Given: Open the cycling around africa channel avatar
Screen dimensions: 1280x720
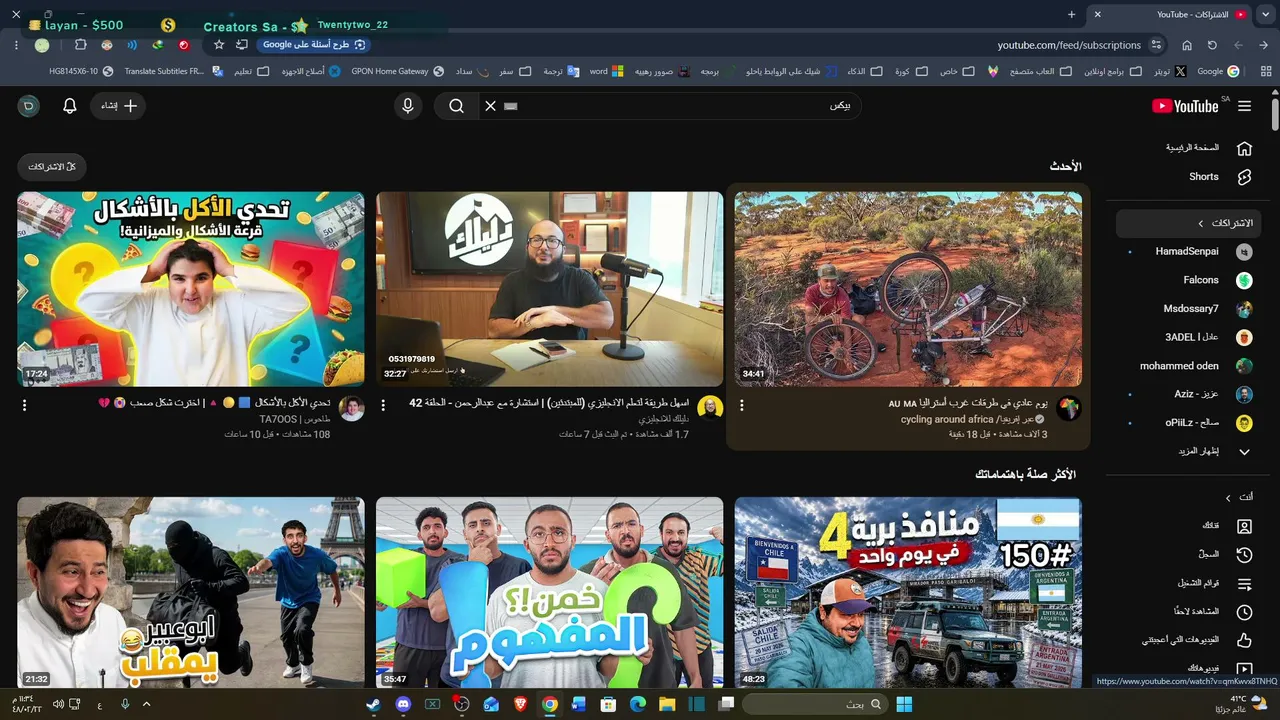Looking at the screenshot, I should pyautogui.click(x=1069, y=408).
